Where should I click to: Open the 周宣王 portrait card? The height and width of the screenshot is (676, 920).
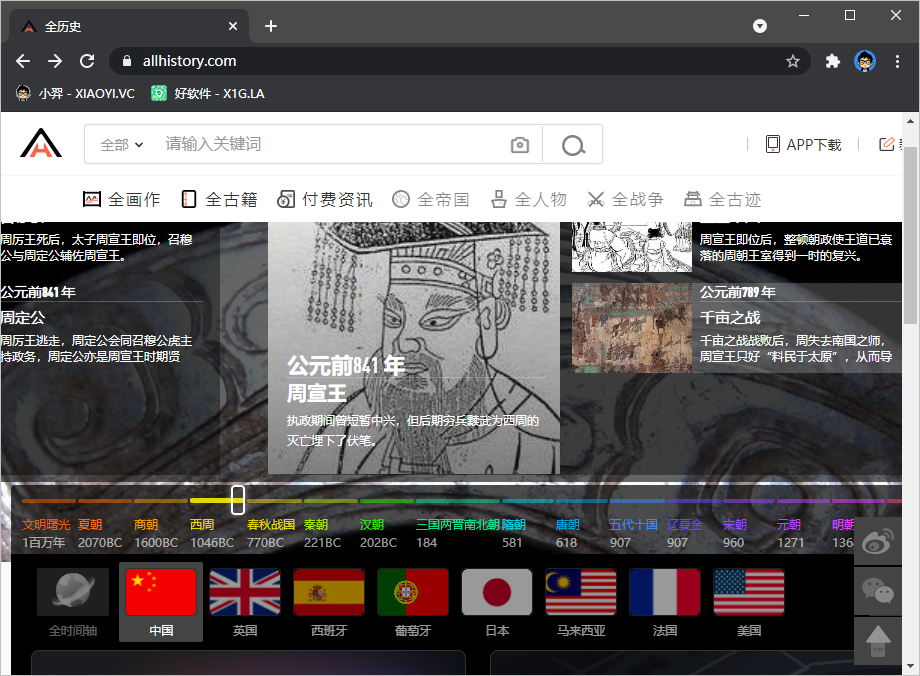414,347
